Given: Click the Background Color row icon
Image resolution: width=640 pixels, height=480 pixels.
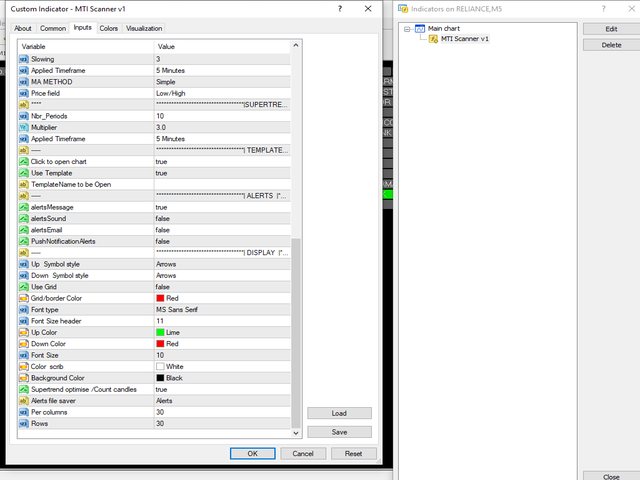Looking at the screenshot, I should pos(23,377).
